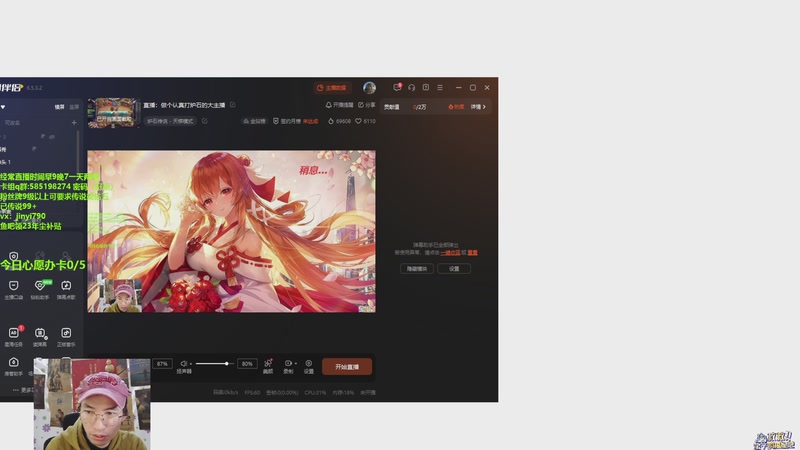Minimize the streaming companion window
The width and height of the screenshot is (800, 450).
[458, 88]
